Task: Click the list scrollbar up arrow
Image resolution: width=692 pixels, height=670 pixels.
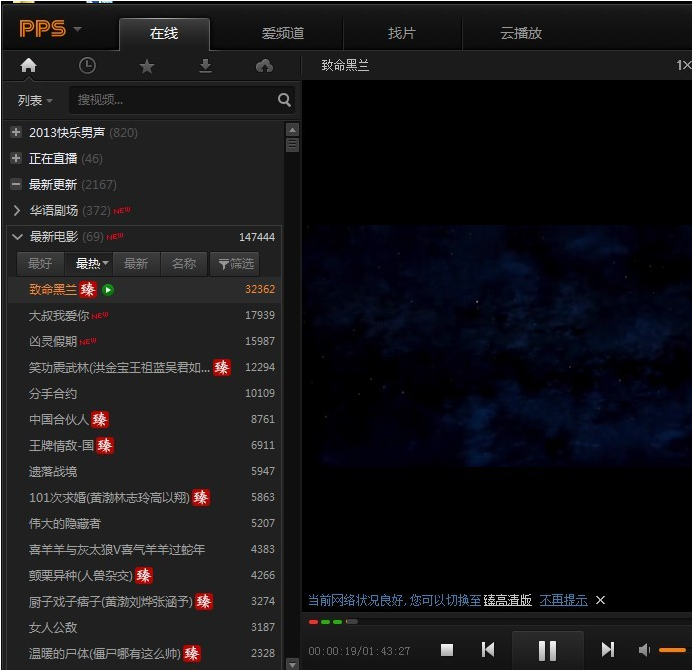Action: pos(292,130)
